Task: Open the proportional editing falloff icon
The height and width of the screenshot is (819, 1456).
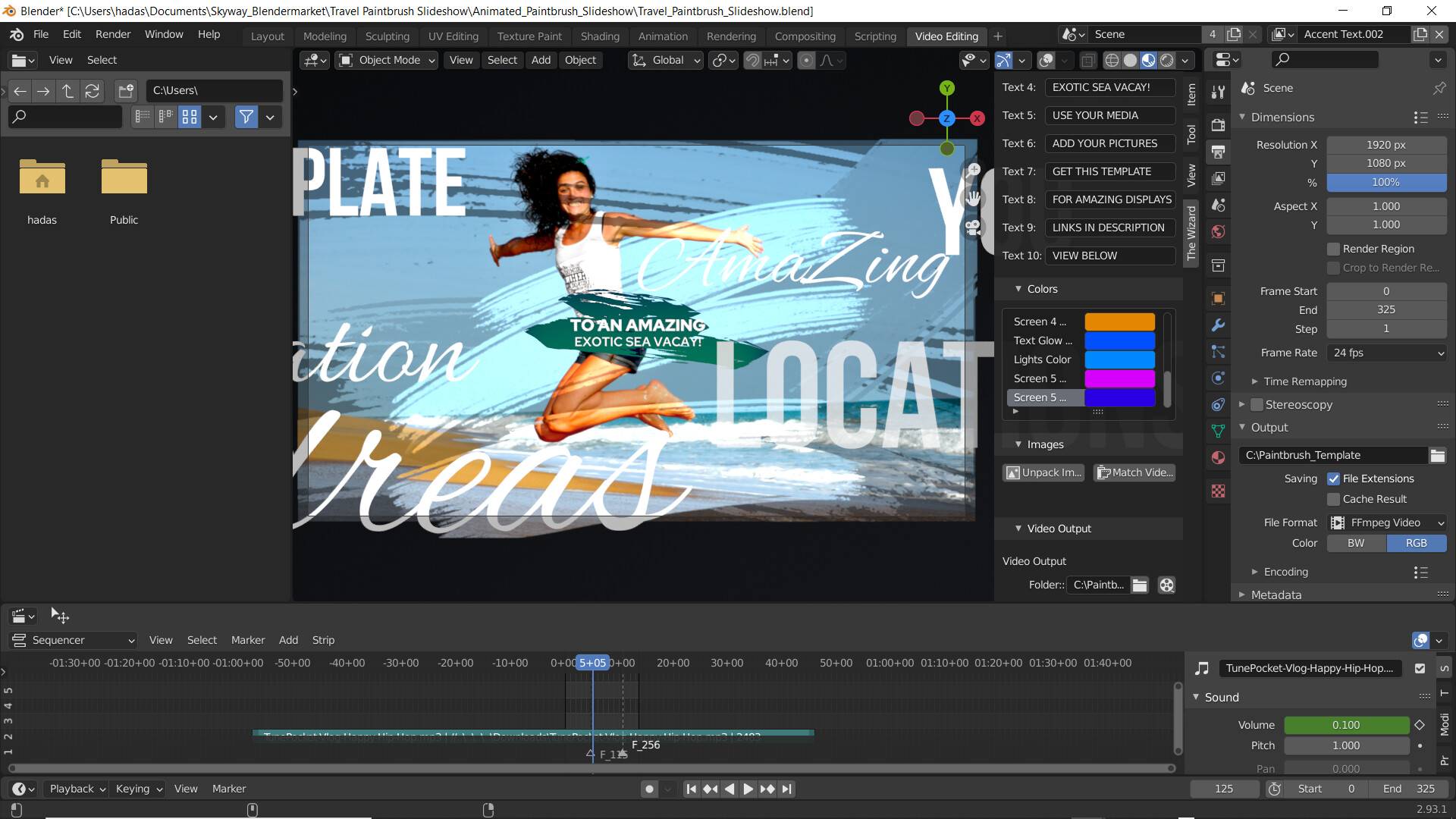Action: click(827, 61)
